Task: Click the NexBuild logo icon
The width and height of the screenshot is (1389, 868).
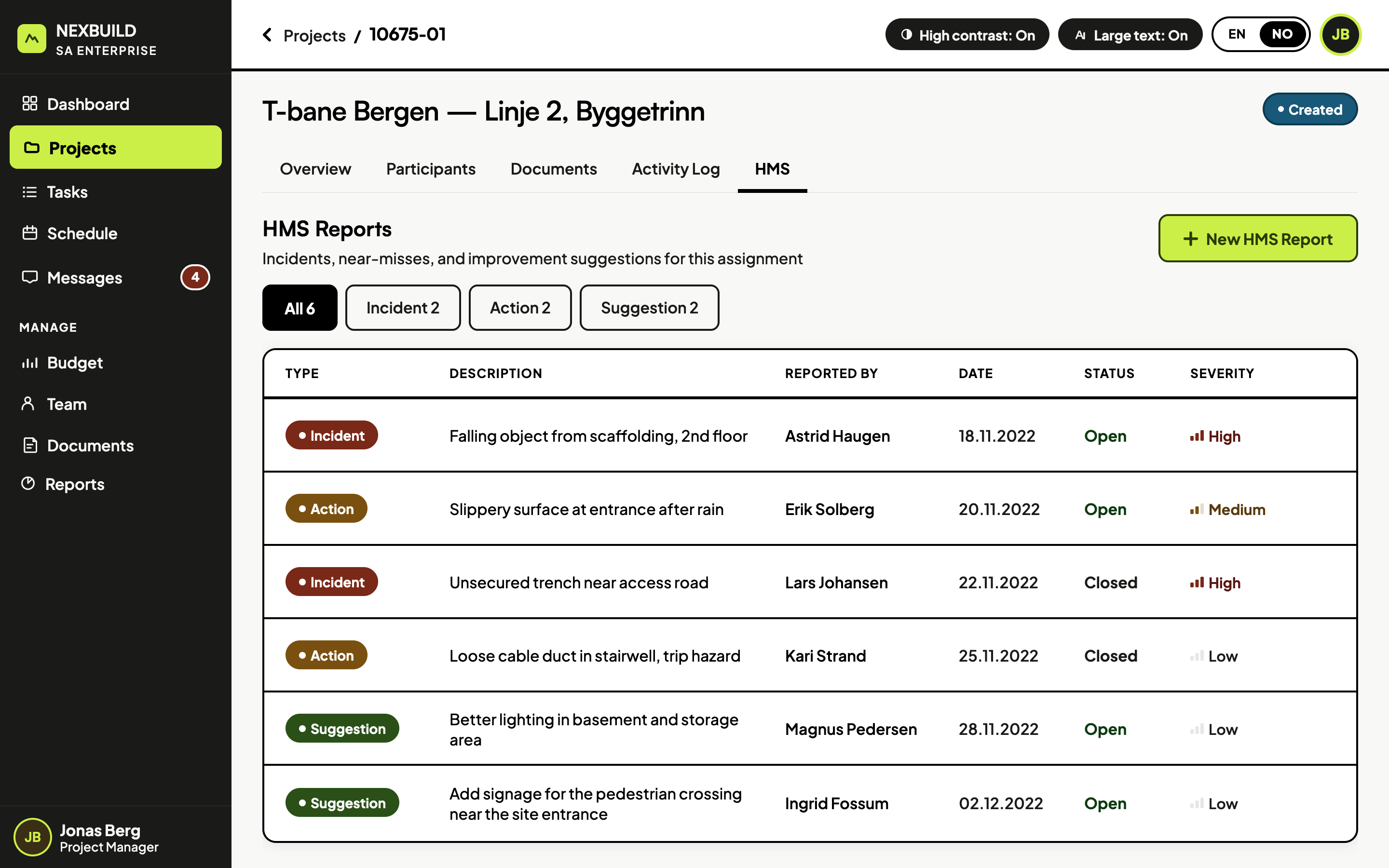Action: click(x=31, y=39)
